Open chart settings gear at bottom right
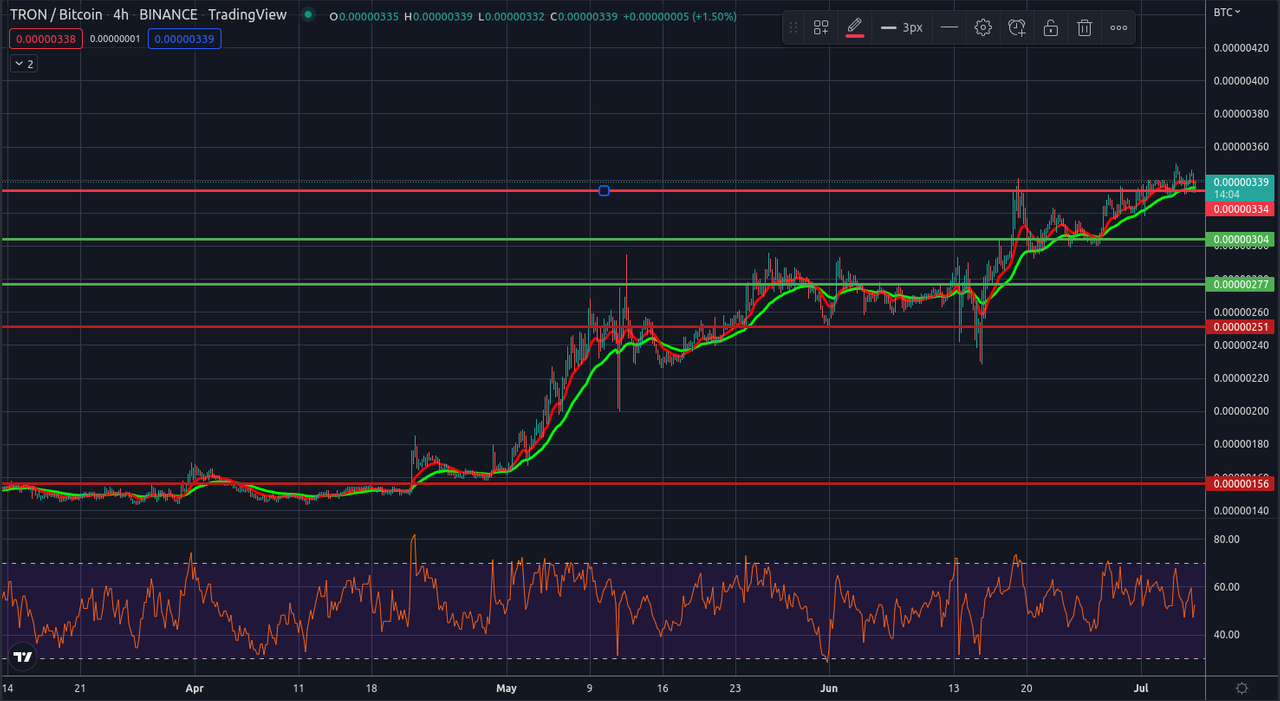The height and width of the screenshot is (701, 1280). (x=1242, y=689)
